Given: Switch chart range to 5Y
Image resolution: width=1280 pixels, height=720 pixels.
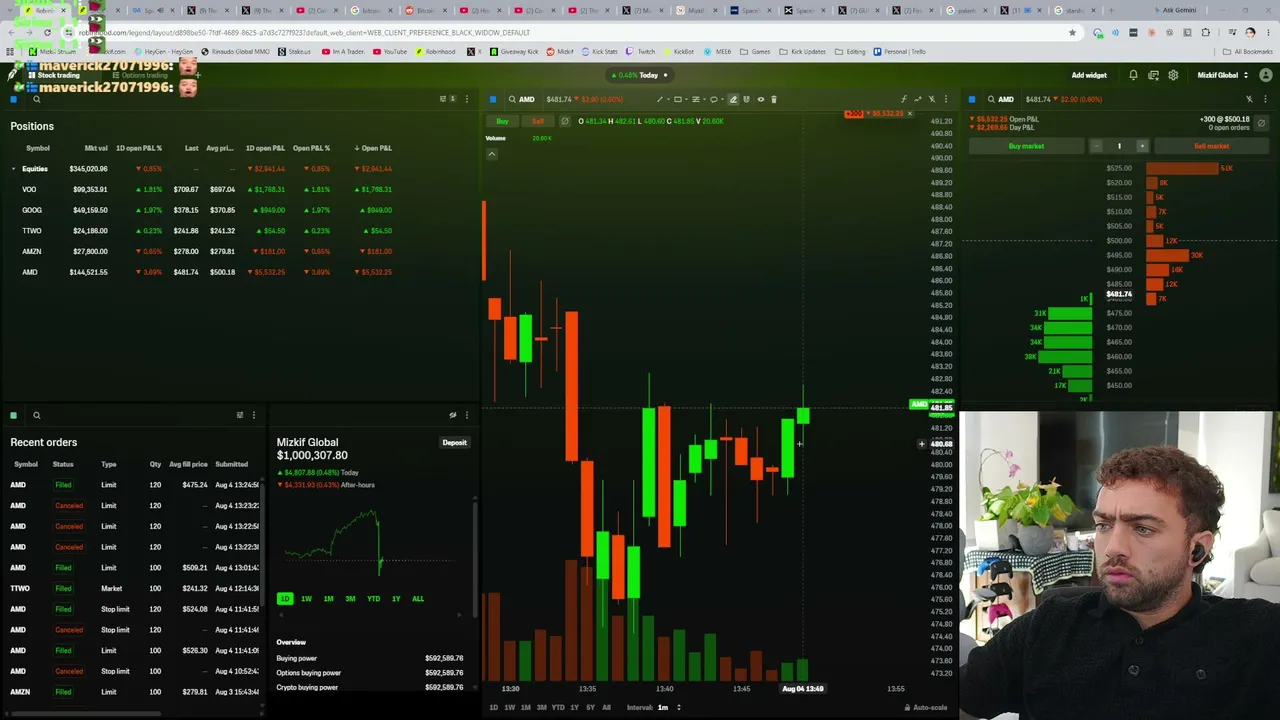Looking at the screenshot, I should pyautogui.click(x=590, y=707).
